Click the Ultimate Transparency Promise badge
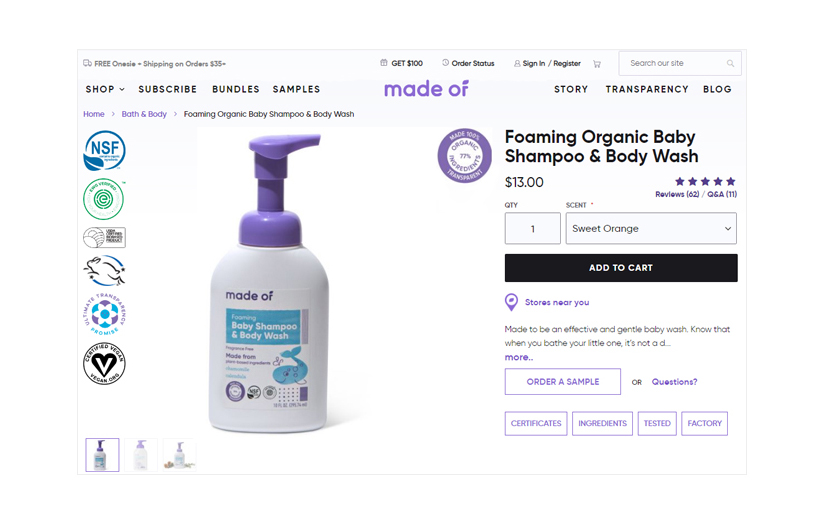Screen dimensions: 825x525 coord(104,315)
